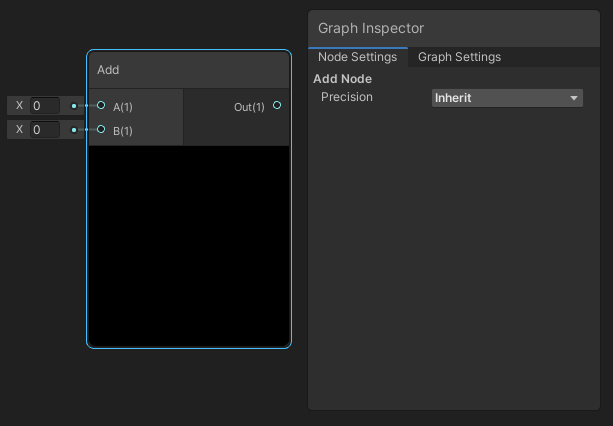613x426 pixels.
Task: Click the Precision label in the inspector
Action: pos(346,97)
